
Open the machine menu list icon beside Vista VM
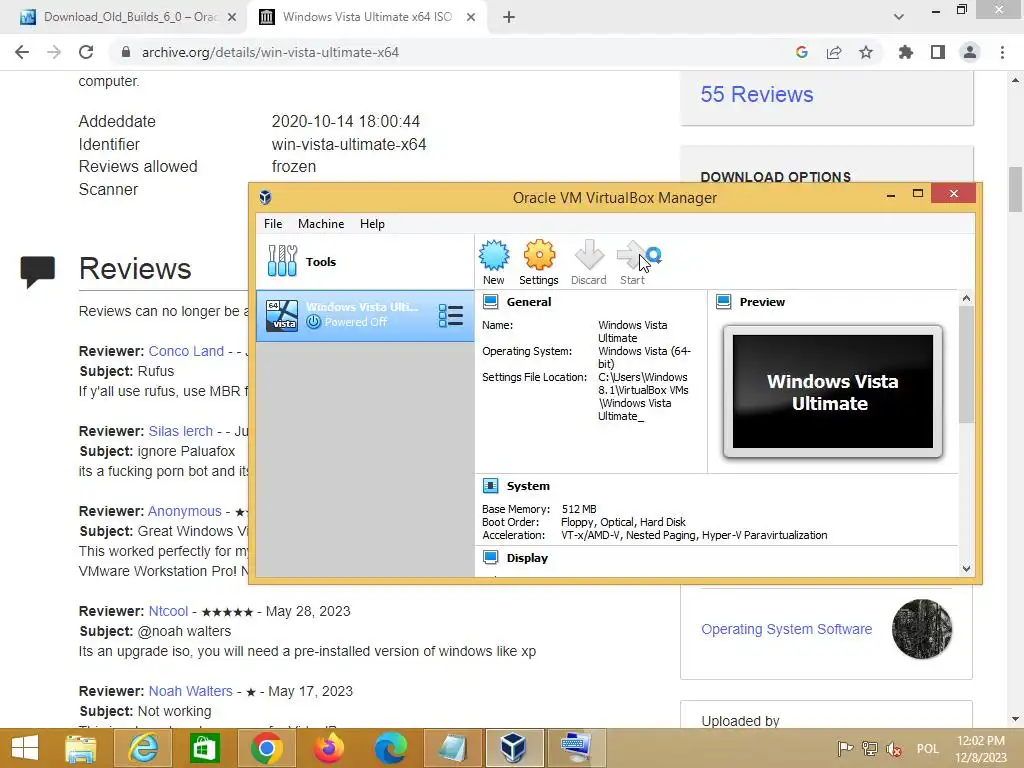tap(451, 315)
